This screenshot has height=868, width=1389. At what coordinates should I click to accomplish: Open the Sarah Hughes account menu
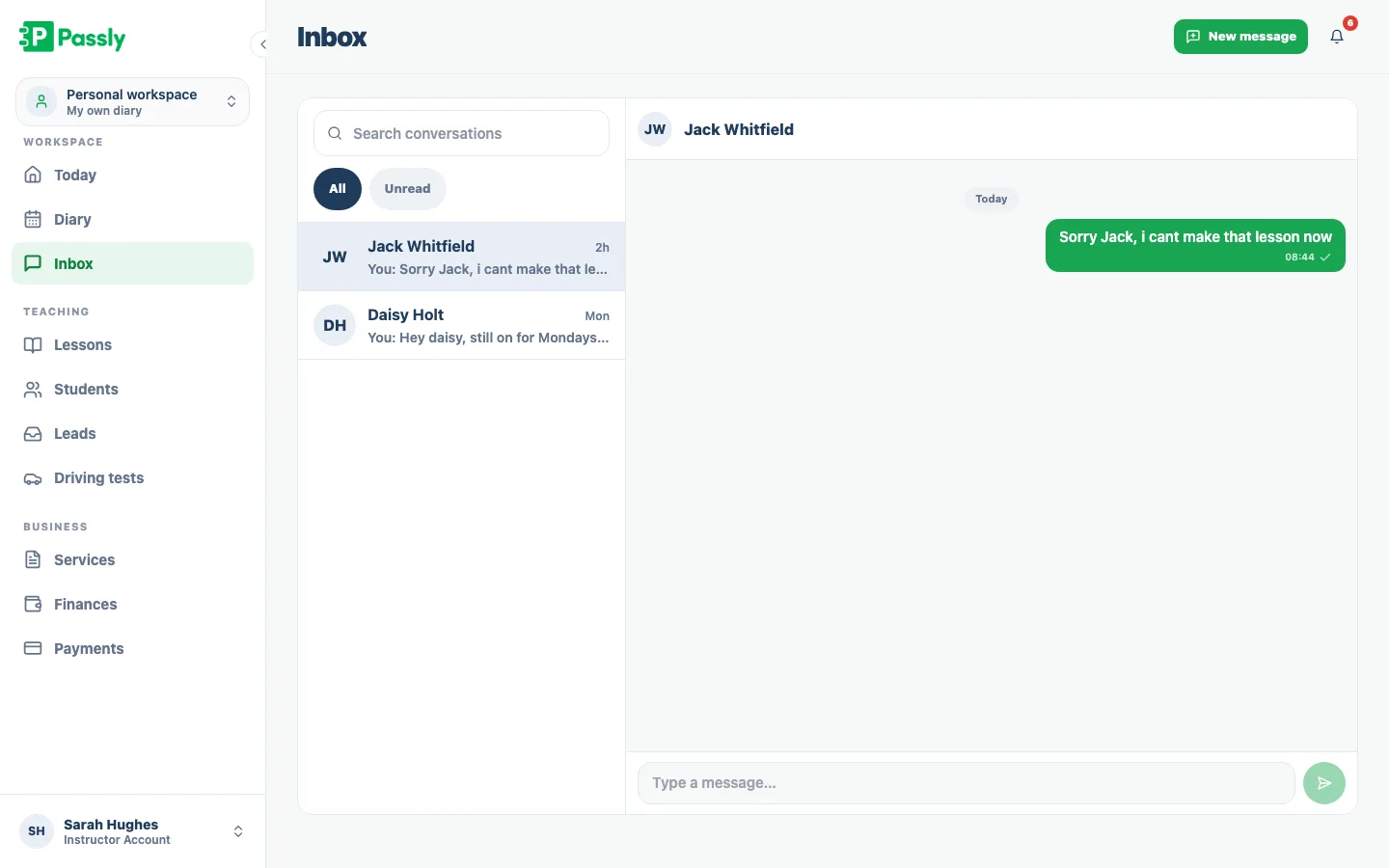132,831
